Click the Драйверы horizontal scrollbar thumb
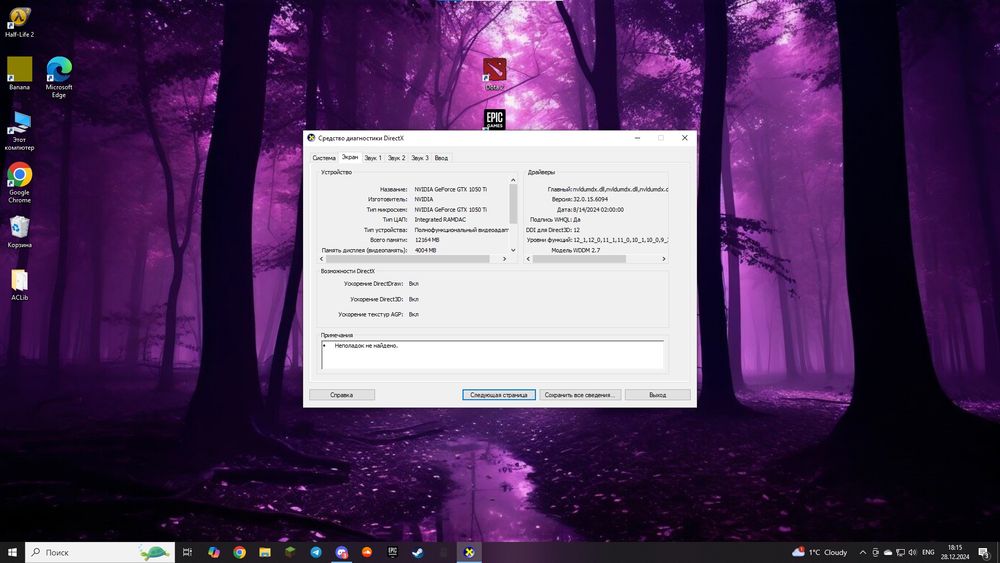 [579, 259]
